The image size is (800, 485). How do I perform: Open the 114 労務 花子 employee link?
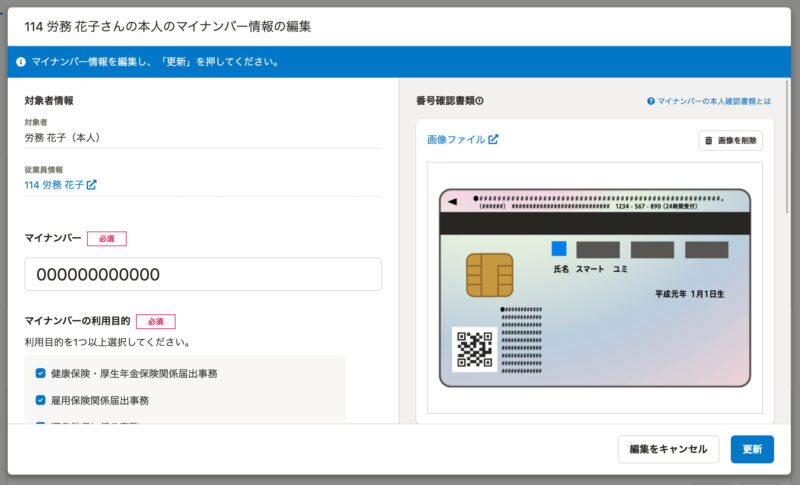[x=60, y=185]
